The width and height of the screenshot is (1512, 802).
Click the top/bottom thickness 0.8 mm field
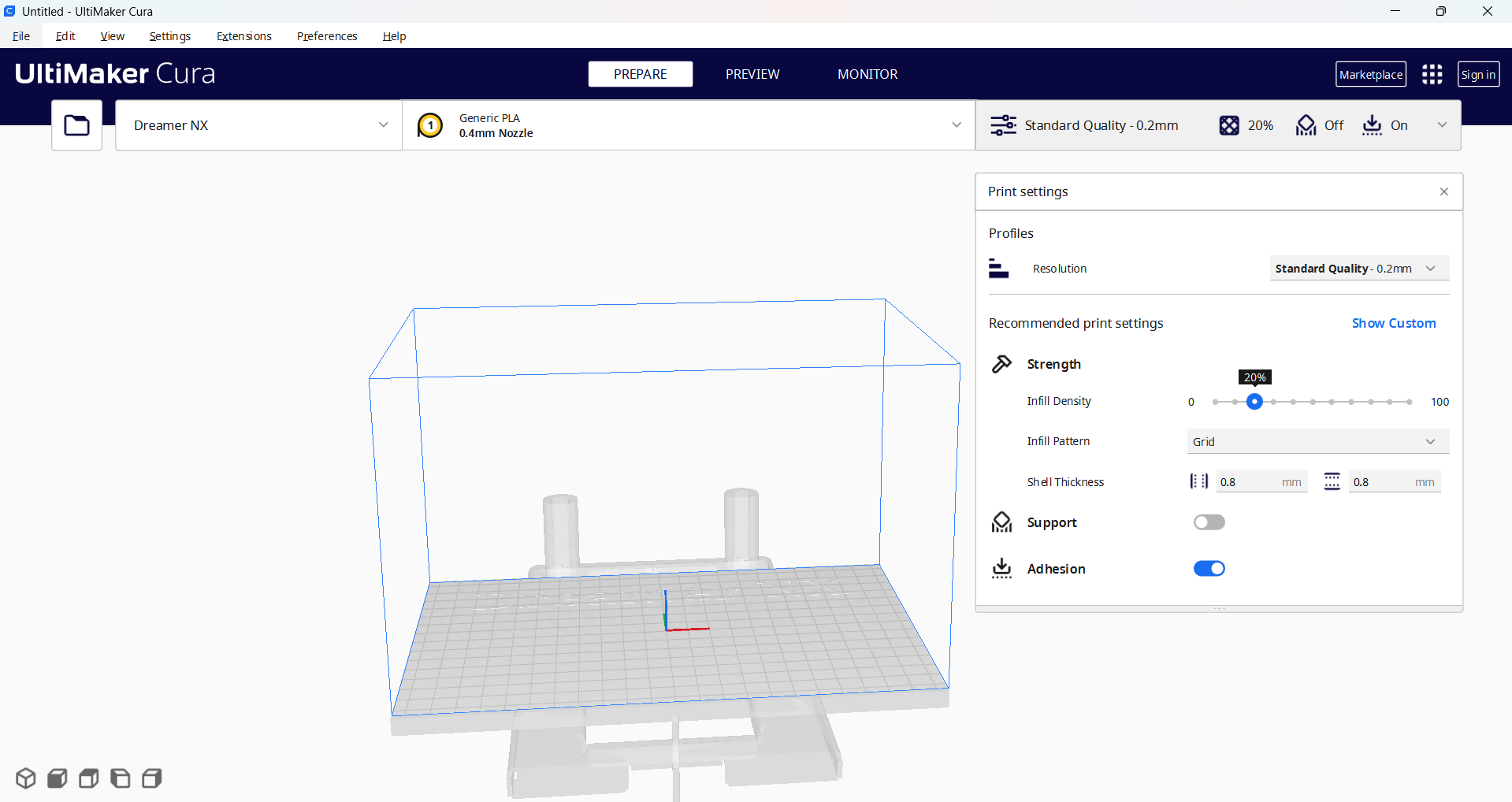(1395, 481)
